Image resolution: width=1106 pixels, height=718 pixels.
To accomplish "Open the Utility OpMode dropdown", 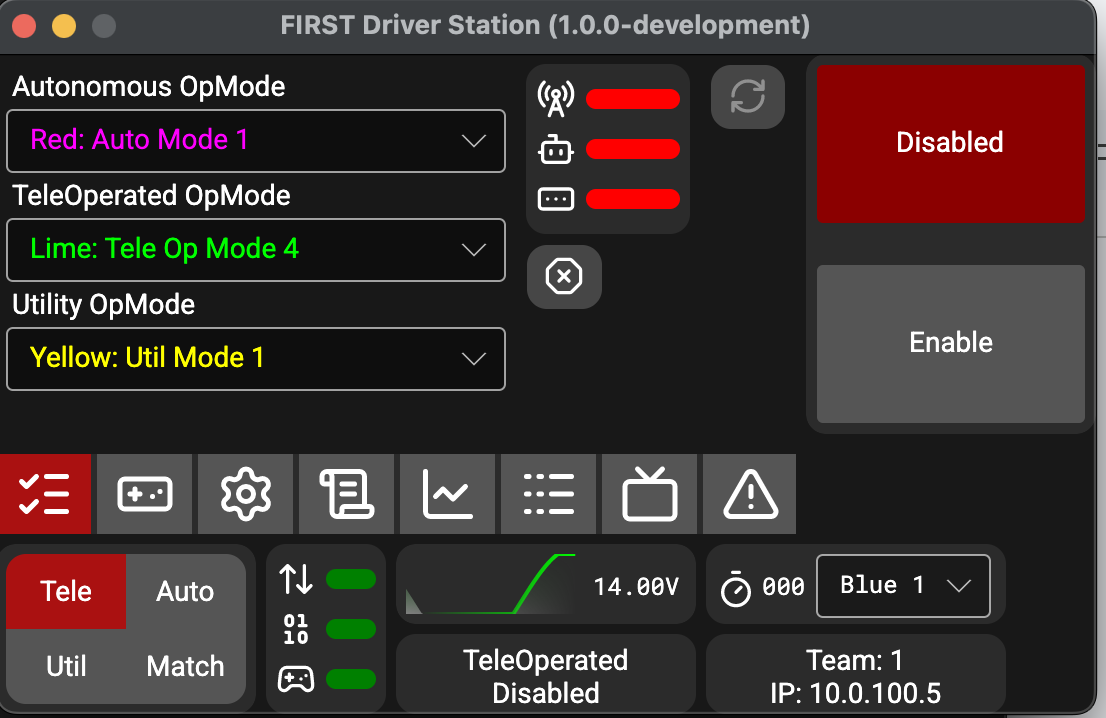I will [x=256, y=358].
